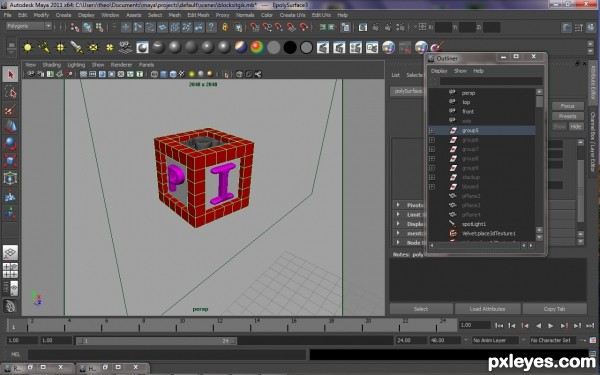The image size is (600, 375).
Task: Open the Create UVs menu
Action: coord(292,15)
